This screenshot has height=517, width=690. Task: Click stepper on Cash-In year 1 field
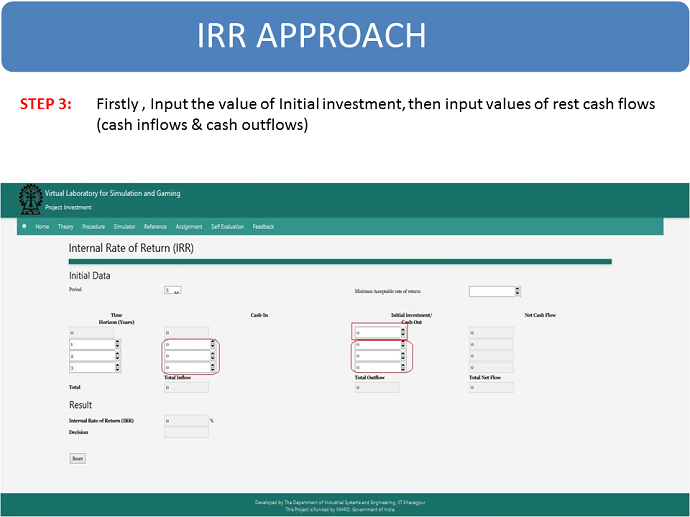pos(213,344)
